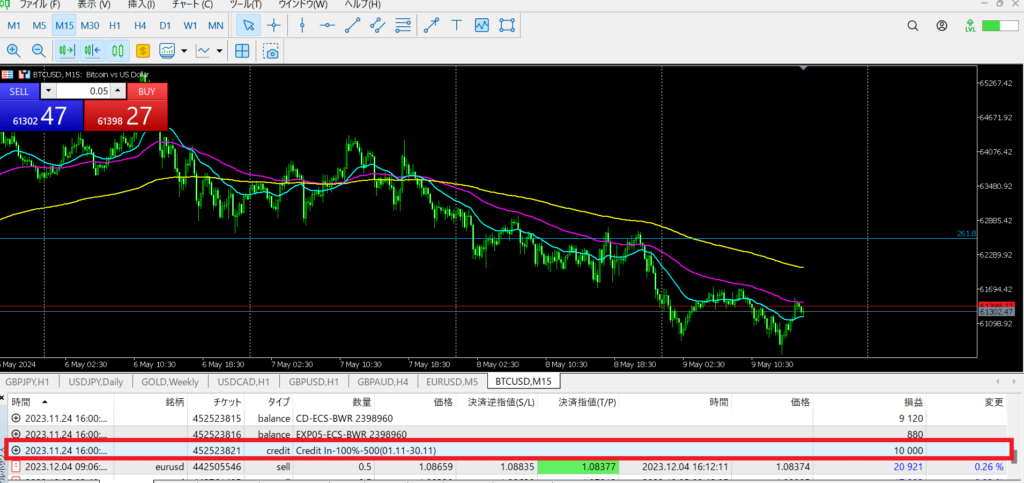Toggle the chart auto-scroll button
The image size is (1024, 483).
[68, 50]
